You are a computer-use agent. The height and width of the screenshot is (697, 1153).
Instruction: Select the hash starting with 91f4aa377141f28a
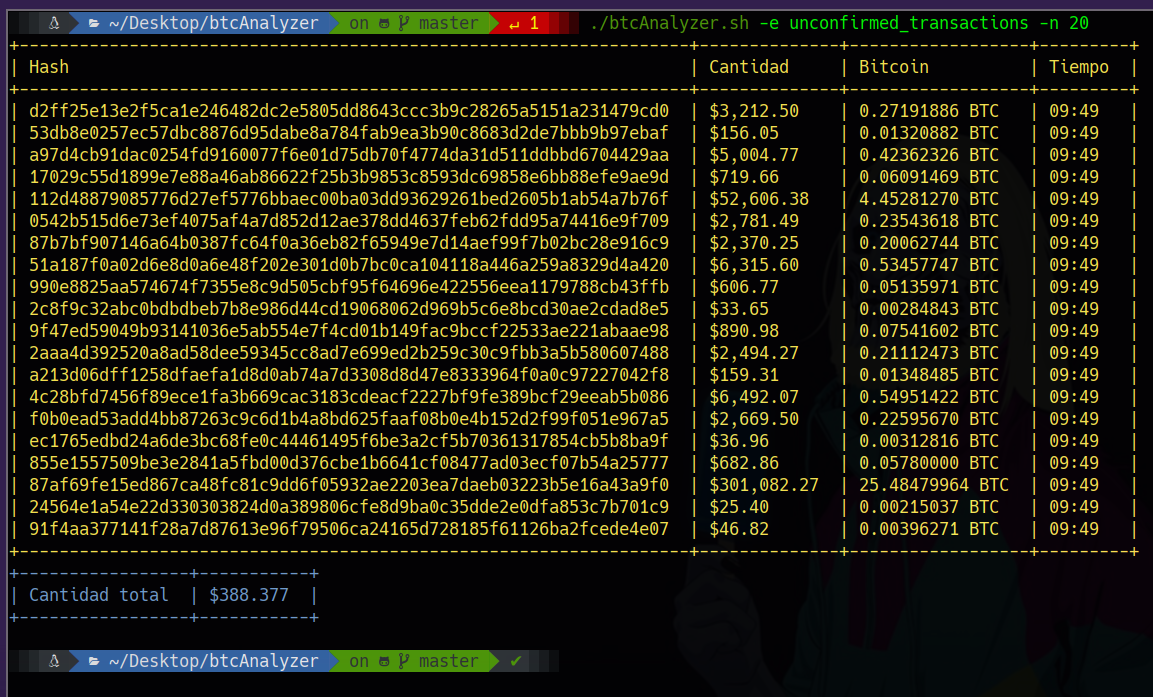click(x=349, y=529)
